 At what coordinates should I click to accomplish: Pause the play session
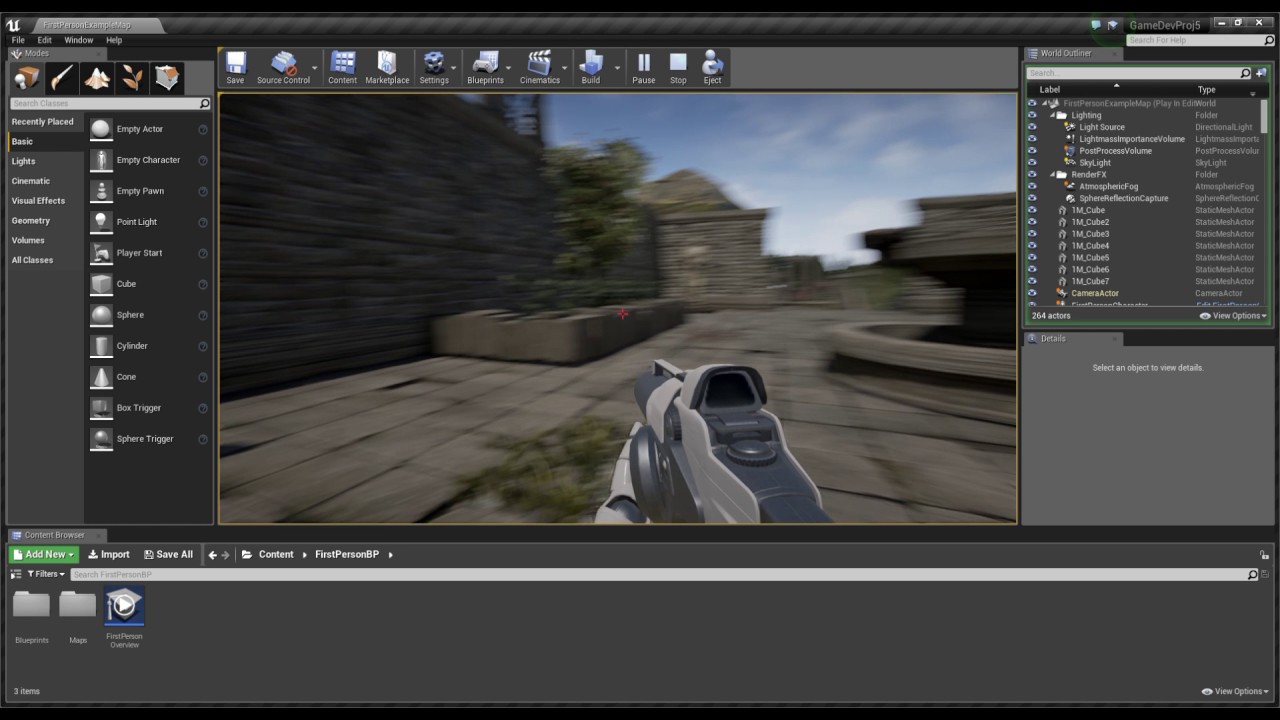[x=644, y=67]
